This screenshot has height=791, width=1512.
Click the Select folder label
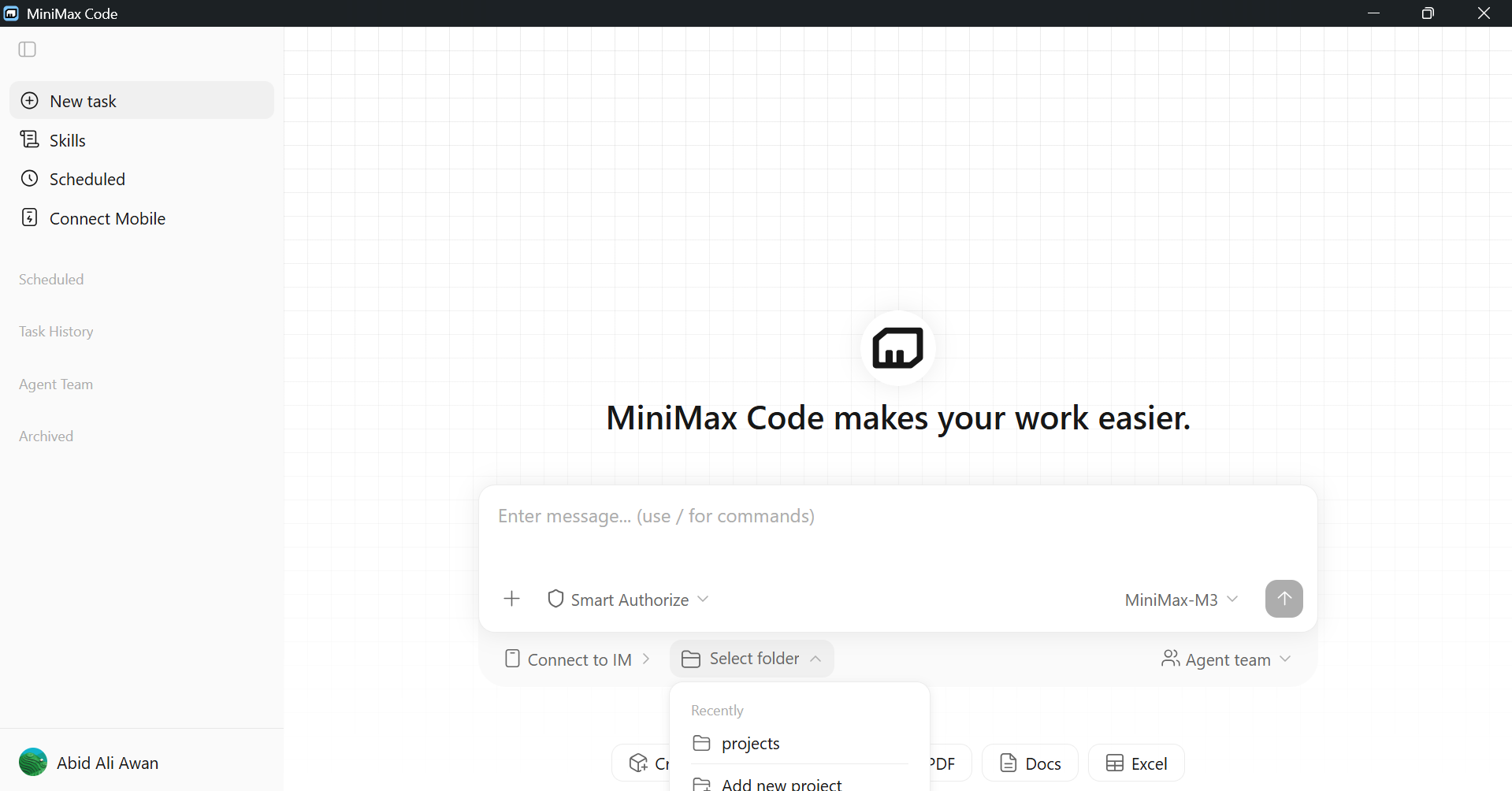pos(754,658)
